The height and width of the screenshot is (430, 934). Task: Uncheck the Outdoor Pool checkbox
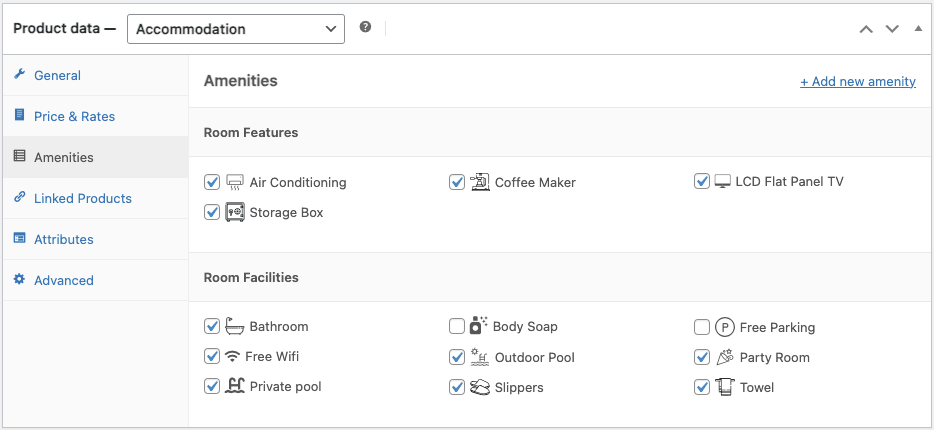457,357
